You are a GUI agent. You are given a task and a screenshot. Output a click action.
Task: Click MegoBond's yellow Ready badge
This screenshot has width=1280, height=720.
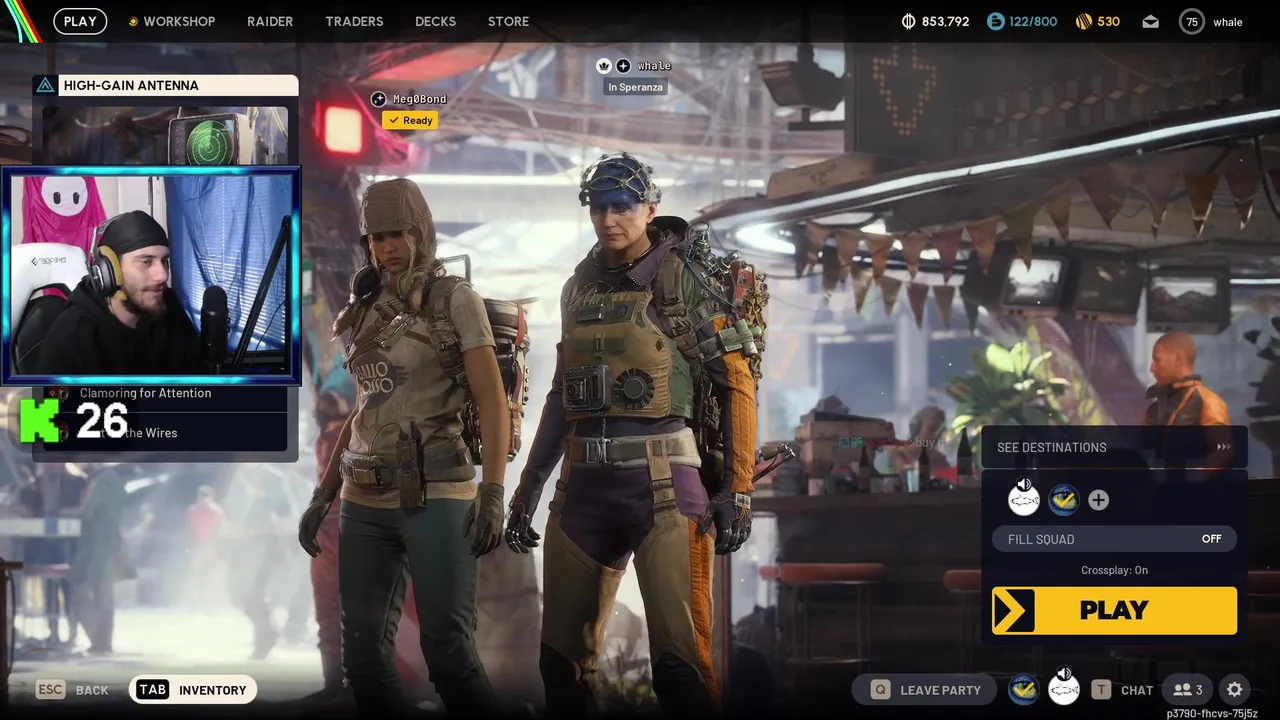coord(410,120)
